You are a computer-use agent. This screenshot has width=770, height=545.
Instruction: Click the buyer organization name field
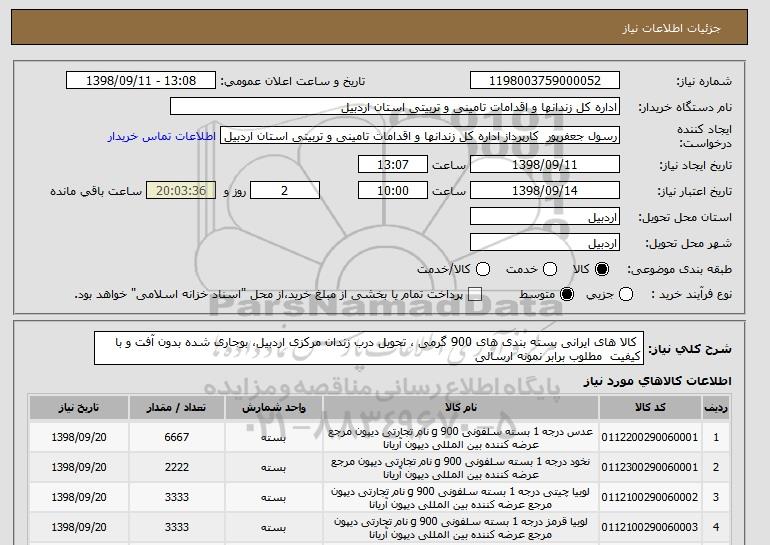tap(395, 107)
